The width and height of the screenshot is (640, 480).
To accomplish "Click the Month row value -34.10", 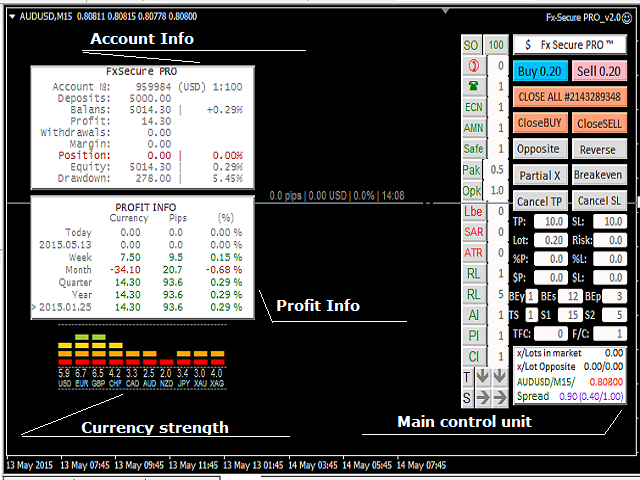I will 125,270.
